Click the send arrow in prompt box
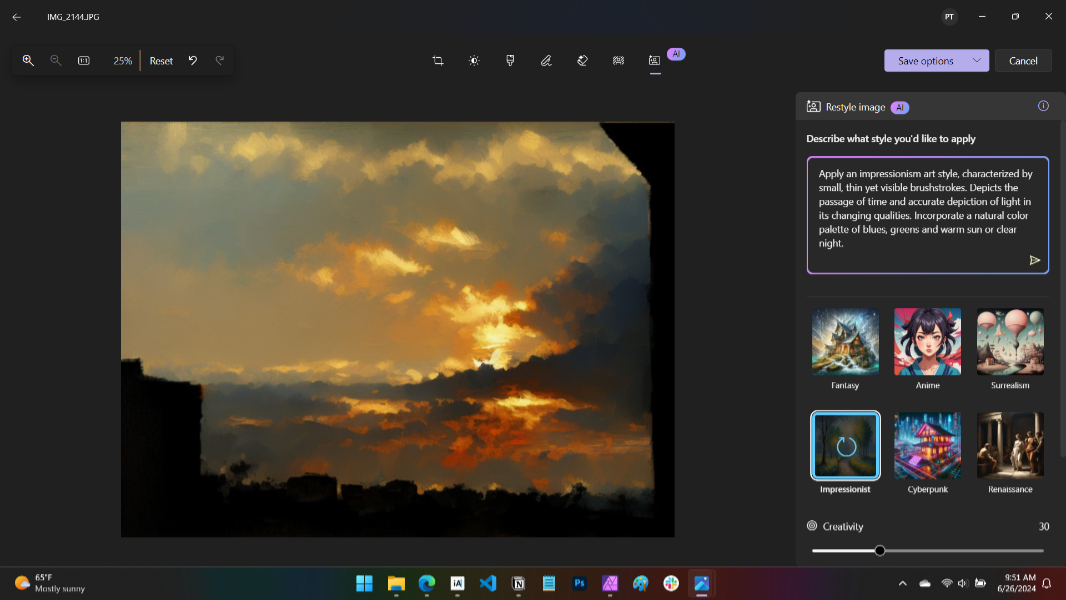1066x600 pixels. click(x=1034, y=260)
